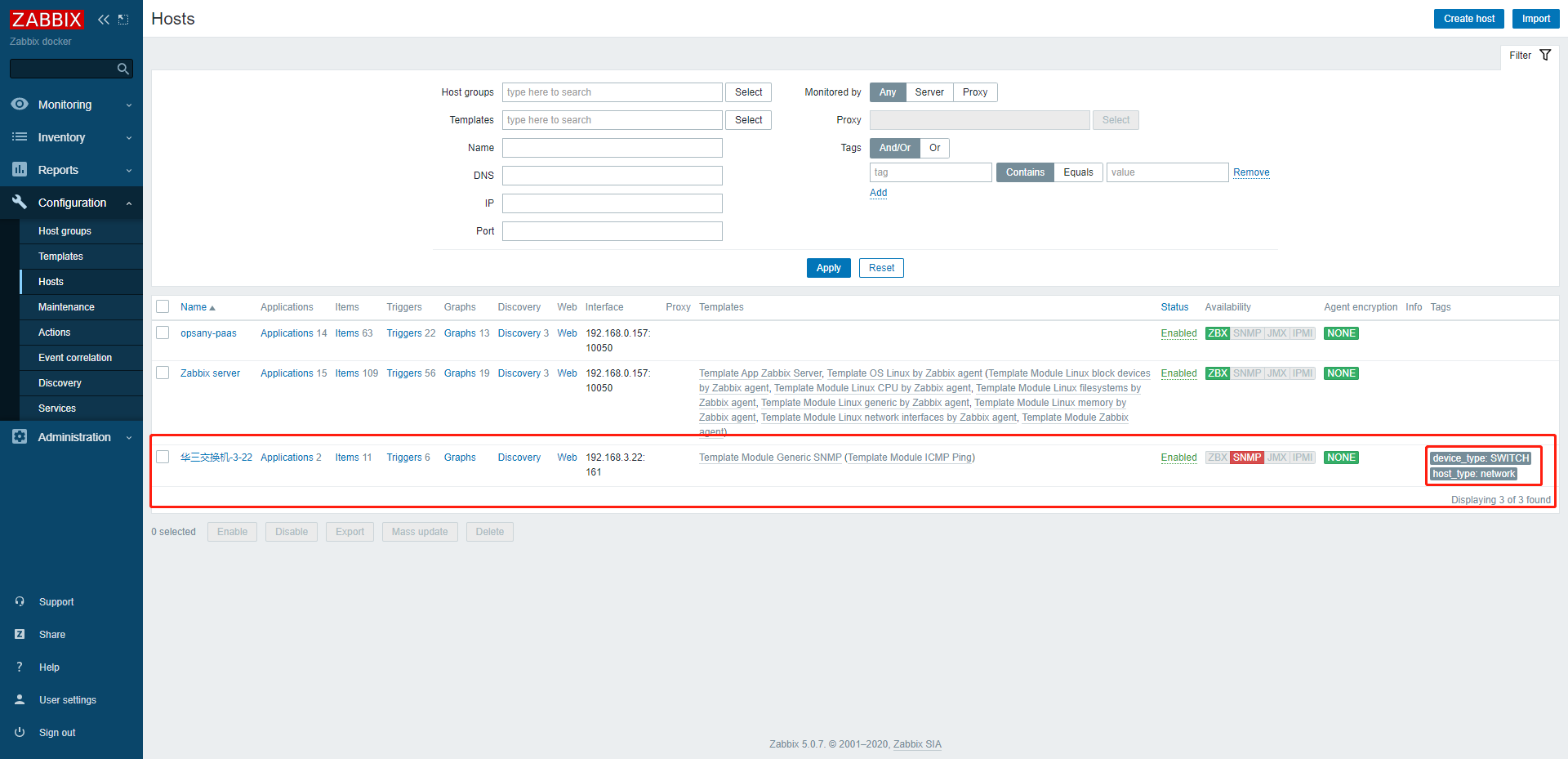Select Or tag evaluation
Screen dimensions: 1568x759
(x=935, y=148)
